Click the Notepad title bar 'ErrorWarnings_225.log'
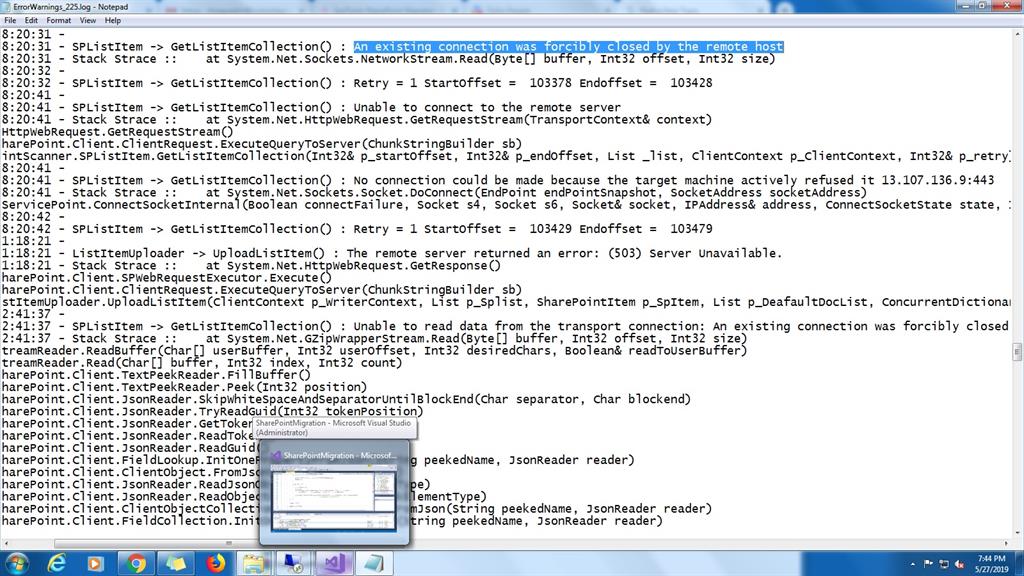1024x576 pixels. coord(71,7)
